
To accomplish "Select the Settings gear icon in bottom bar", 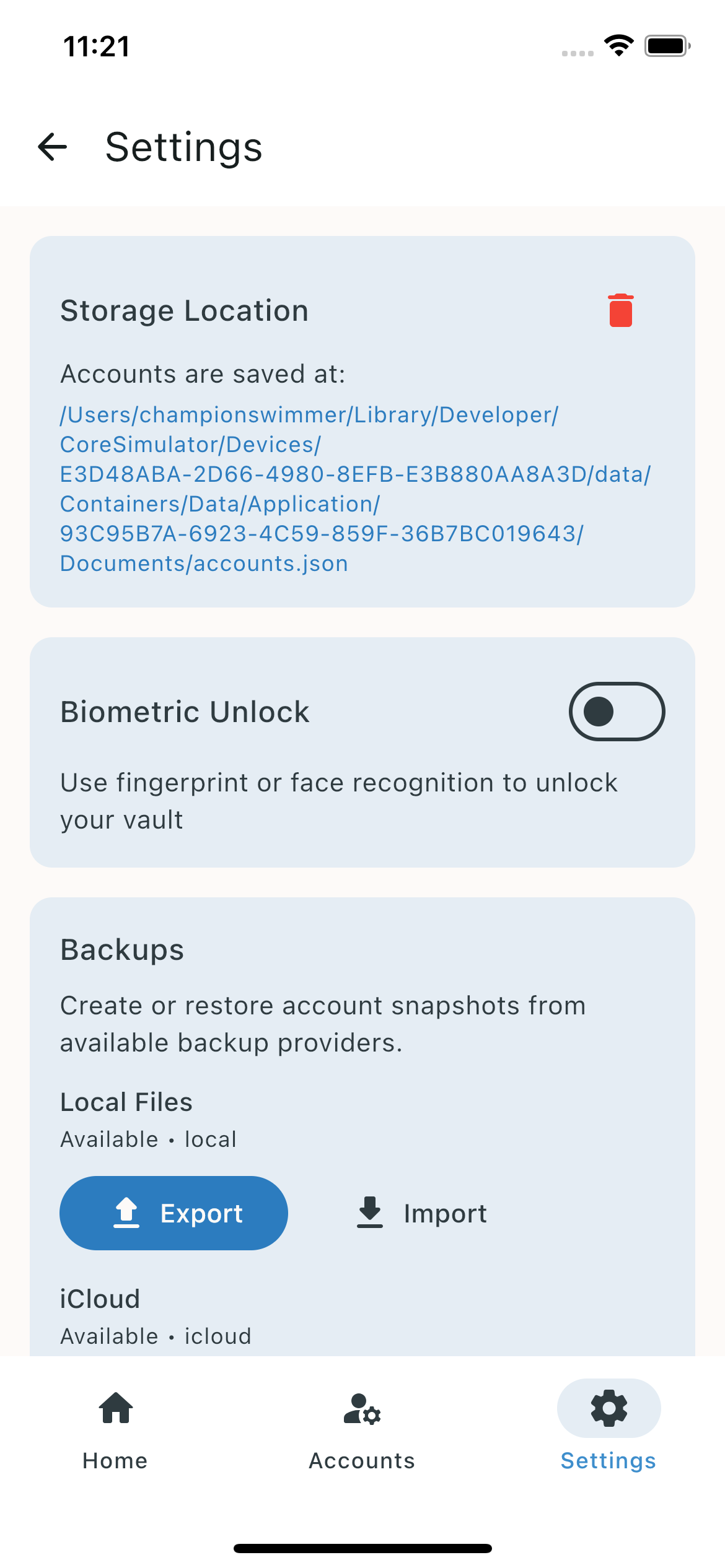I will tap(609, 1408).
